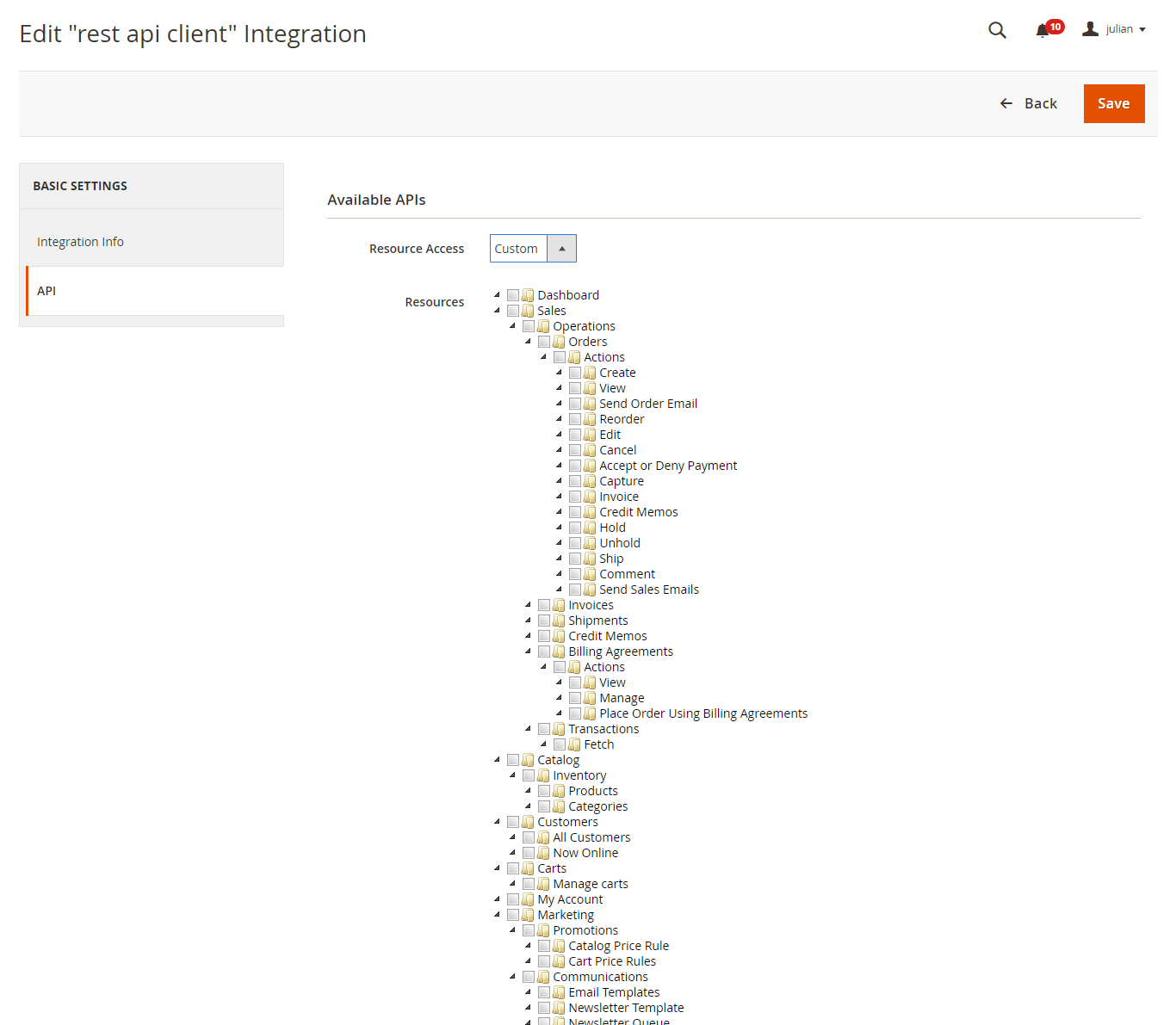The image size is (1176, 1025).
Task: Click the Invoices folder icon
Action: pos(559,605)
